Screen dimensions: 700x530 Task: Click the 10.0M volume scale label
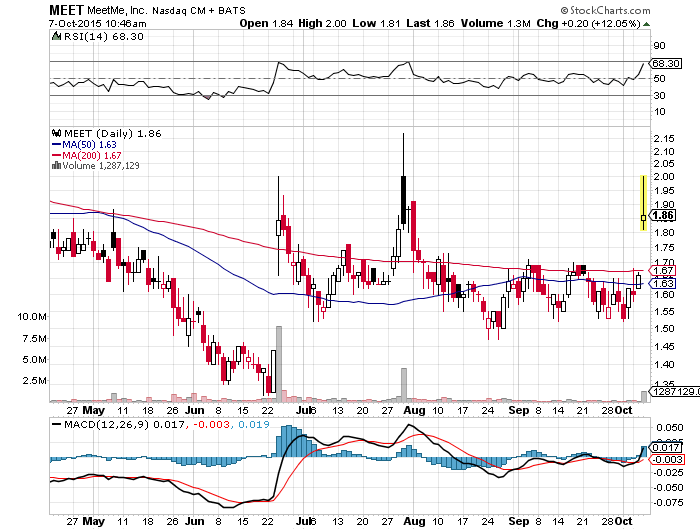pos(32,317)
